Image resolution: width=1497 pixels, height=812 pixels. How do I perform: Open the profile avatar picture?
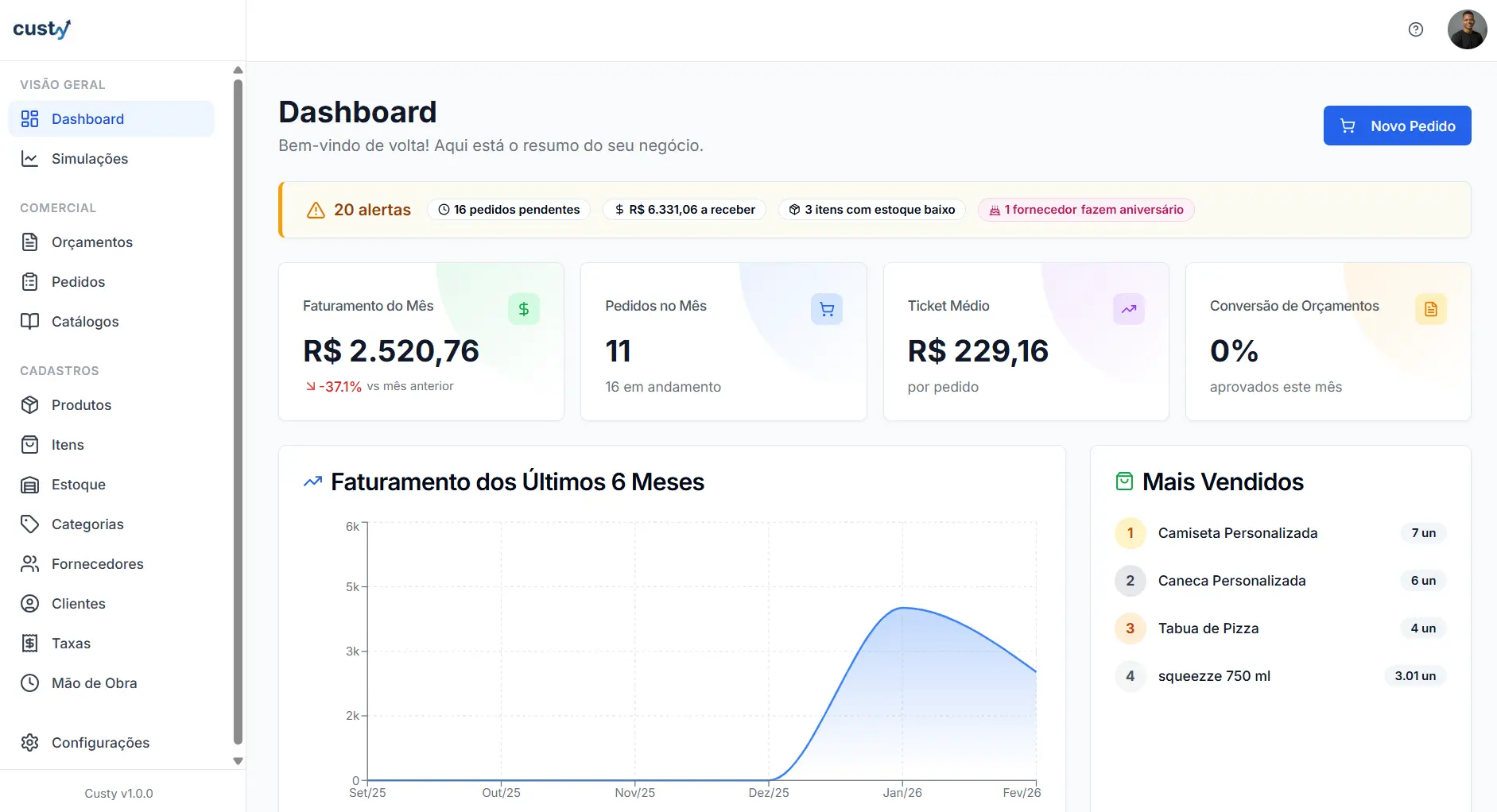[1468, 29]
